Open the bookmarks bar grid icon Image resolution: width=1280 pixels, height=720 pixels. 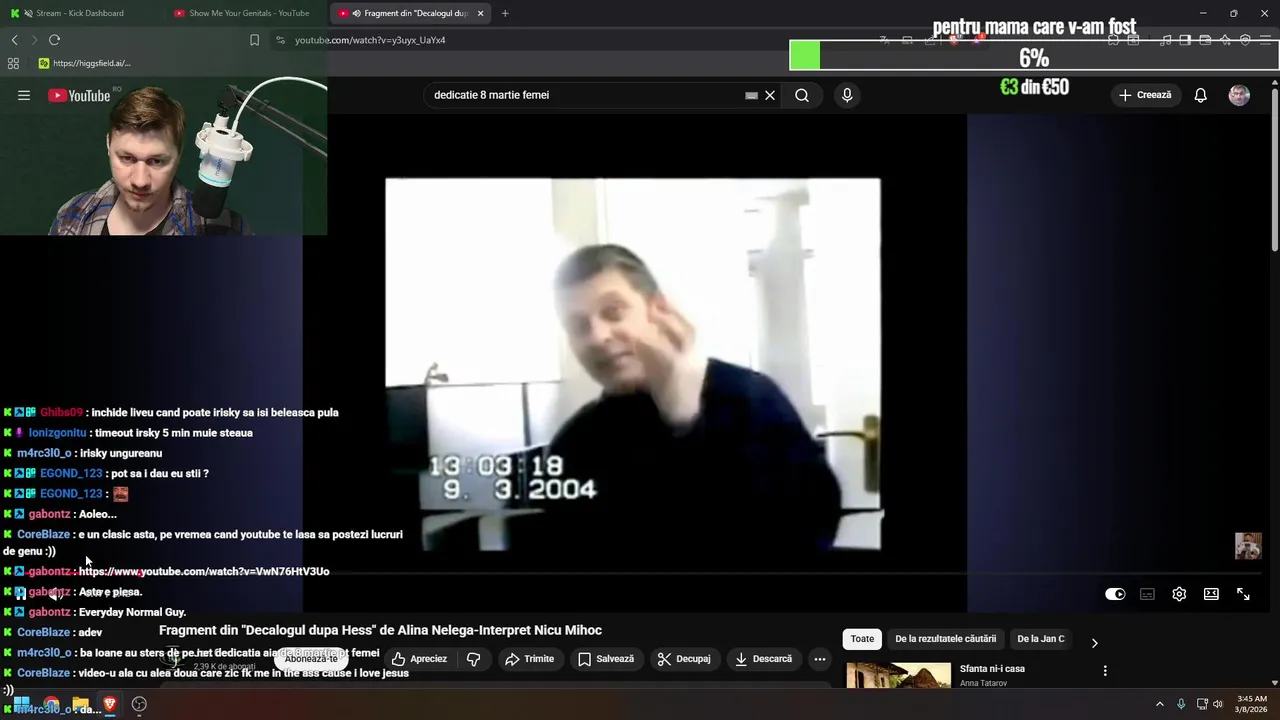pyautogui.click(x=13, y=63)
